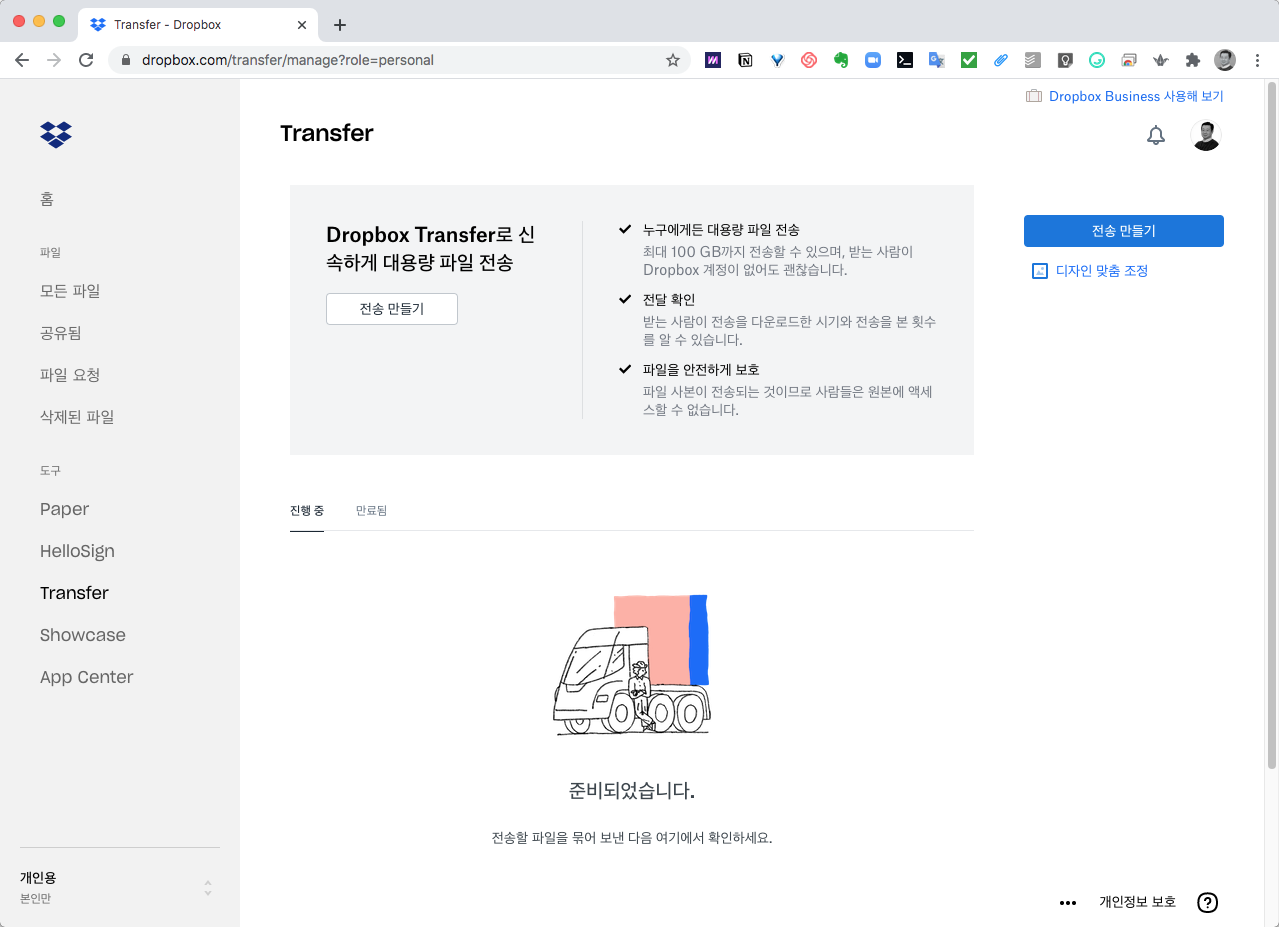Open the Chrome three-dot menu
Image resolution: width=1279 pixels, height=927 pixels.
(1257, 60)
